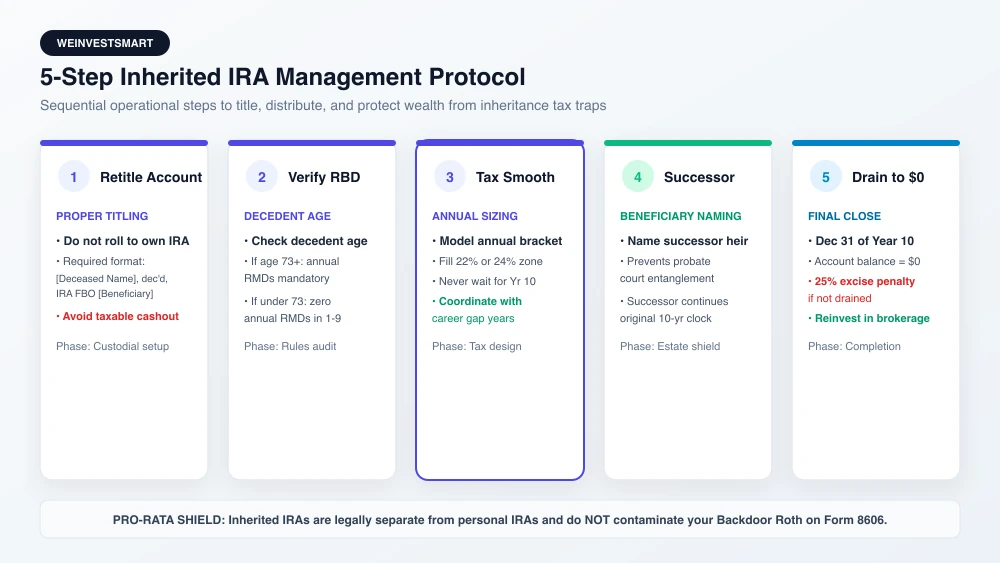Click the BENEFICIARY NAMING label
Screen dimensions: 1000x563
[680, 216]
